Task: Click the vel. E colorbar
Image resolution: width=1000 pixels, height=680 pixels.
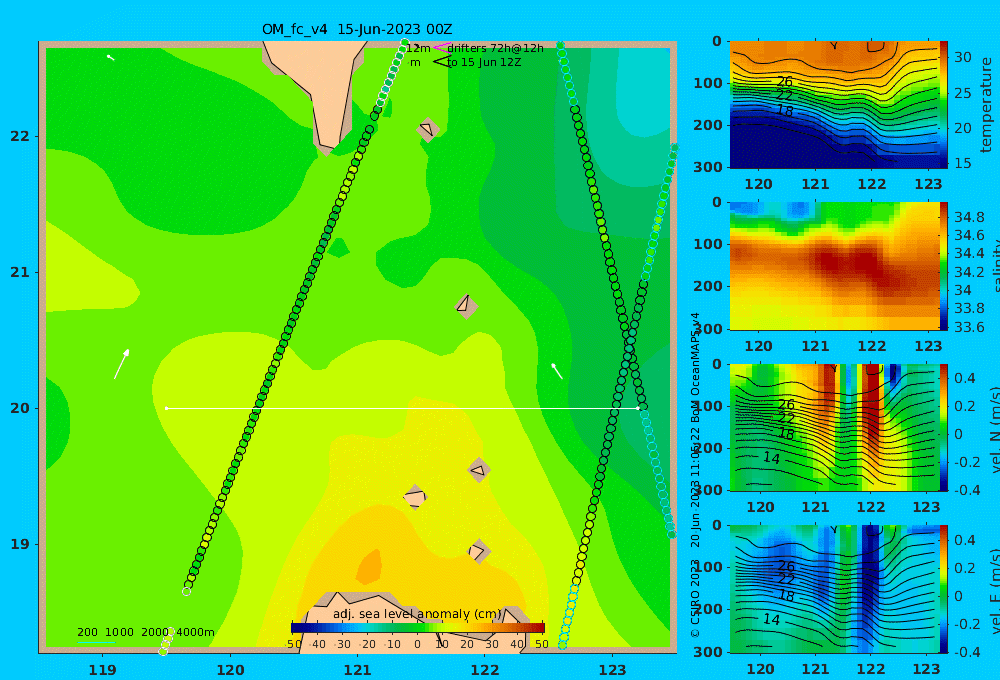Action: (x=944, y=589)
